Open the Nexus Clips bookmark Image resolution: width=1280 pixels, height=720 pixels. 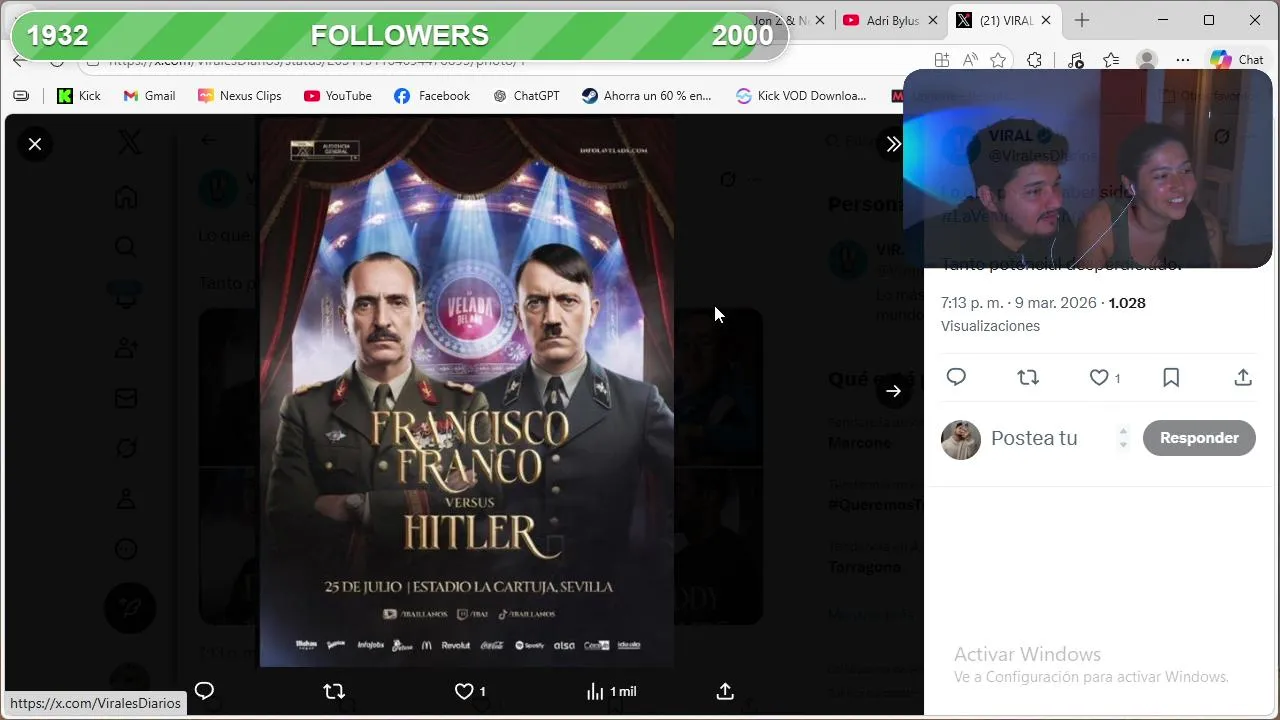point(239,96)
